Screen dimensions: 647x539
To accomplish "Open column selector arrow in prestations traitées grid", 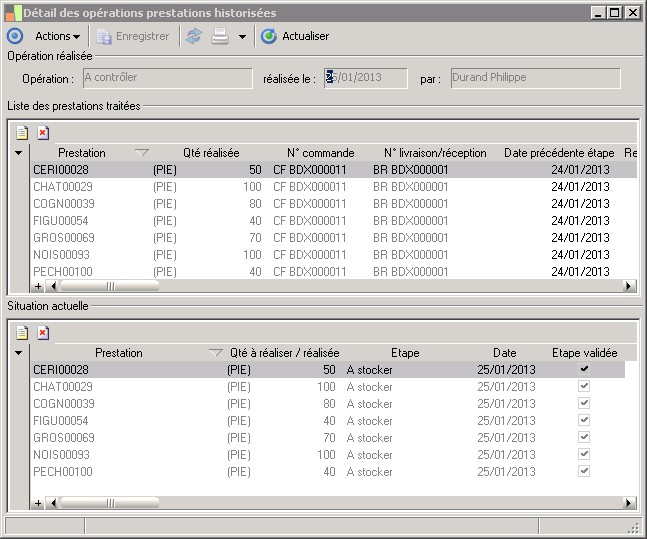I will tap(18, 153).
